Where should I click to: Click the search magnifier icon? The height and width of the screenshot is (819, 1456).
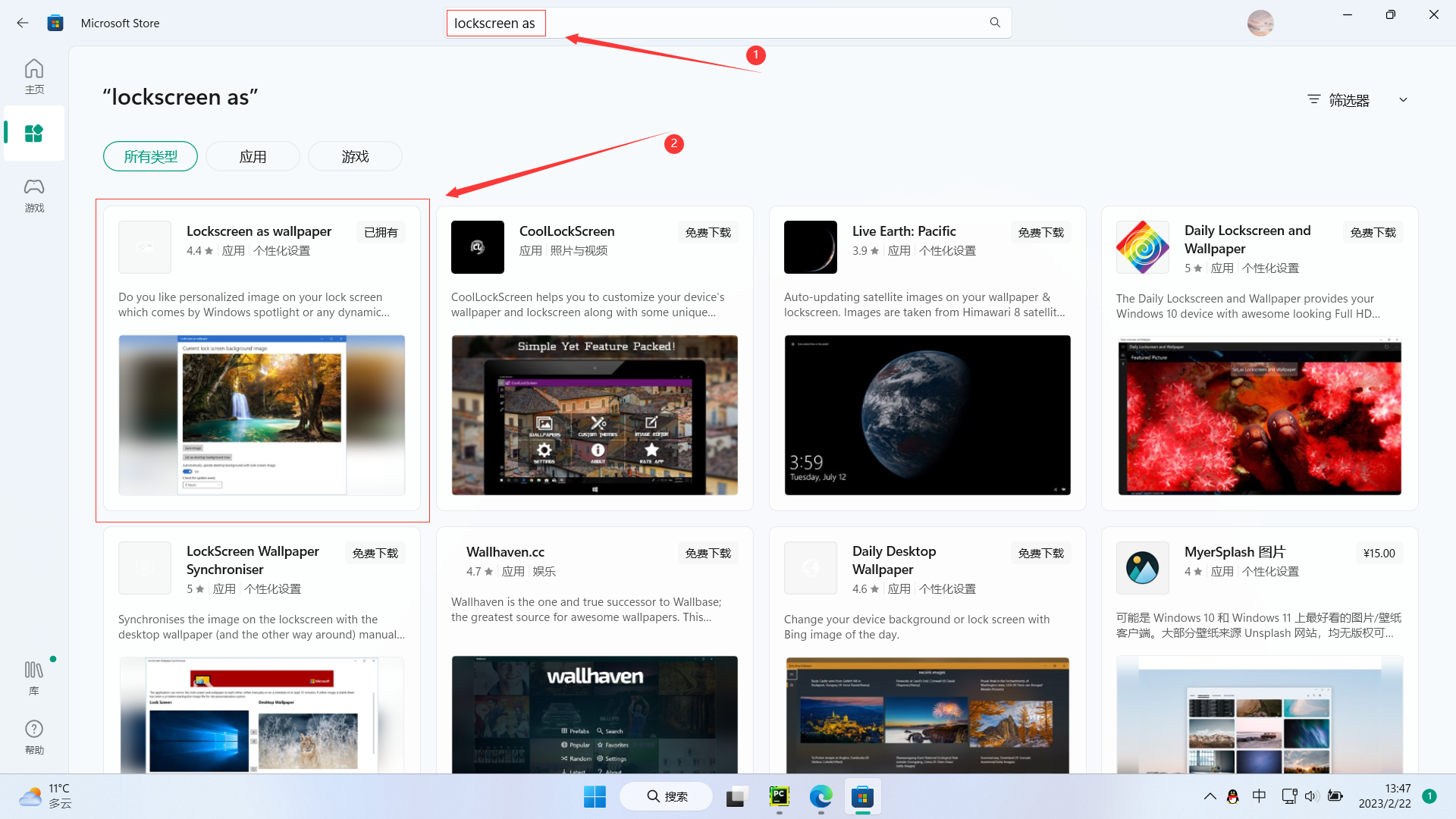pyautogui.click(x=995, y=23)
